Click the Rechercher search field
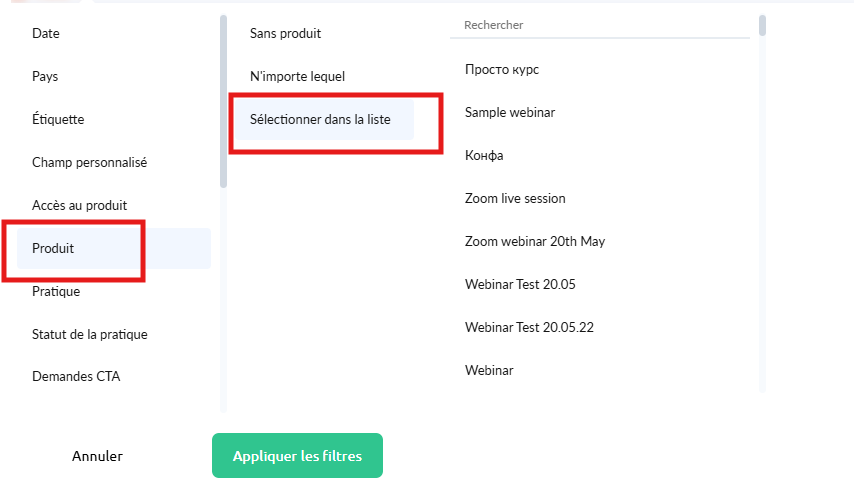 [x=600, y=25]
